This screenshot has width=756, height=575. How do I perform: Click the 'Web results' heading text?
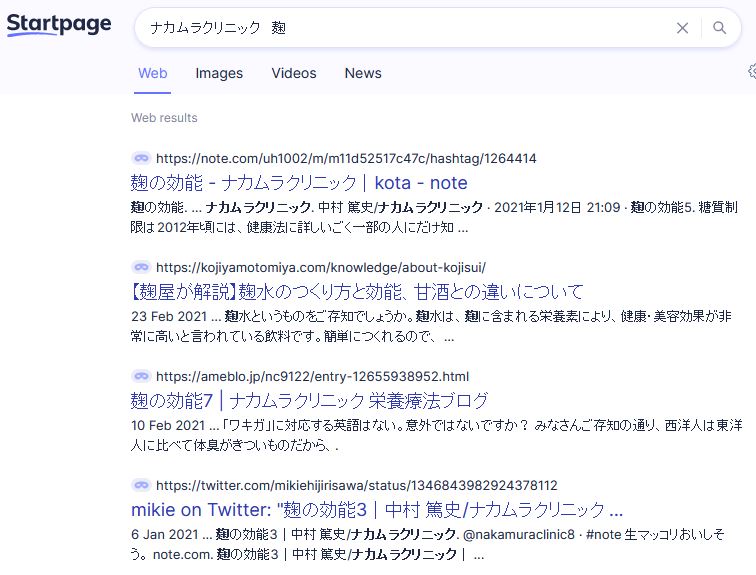pyautogui.click(x=164, y=118)
